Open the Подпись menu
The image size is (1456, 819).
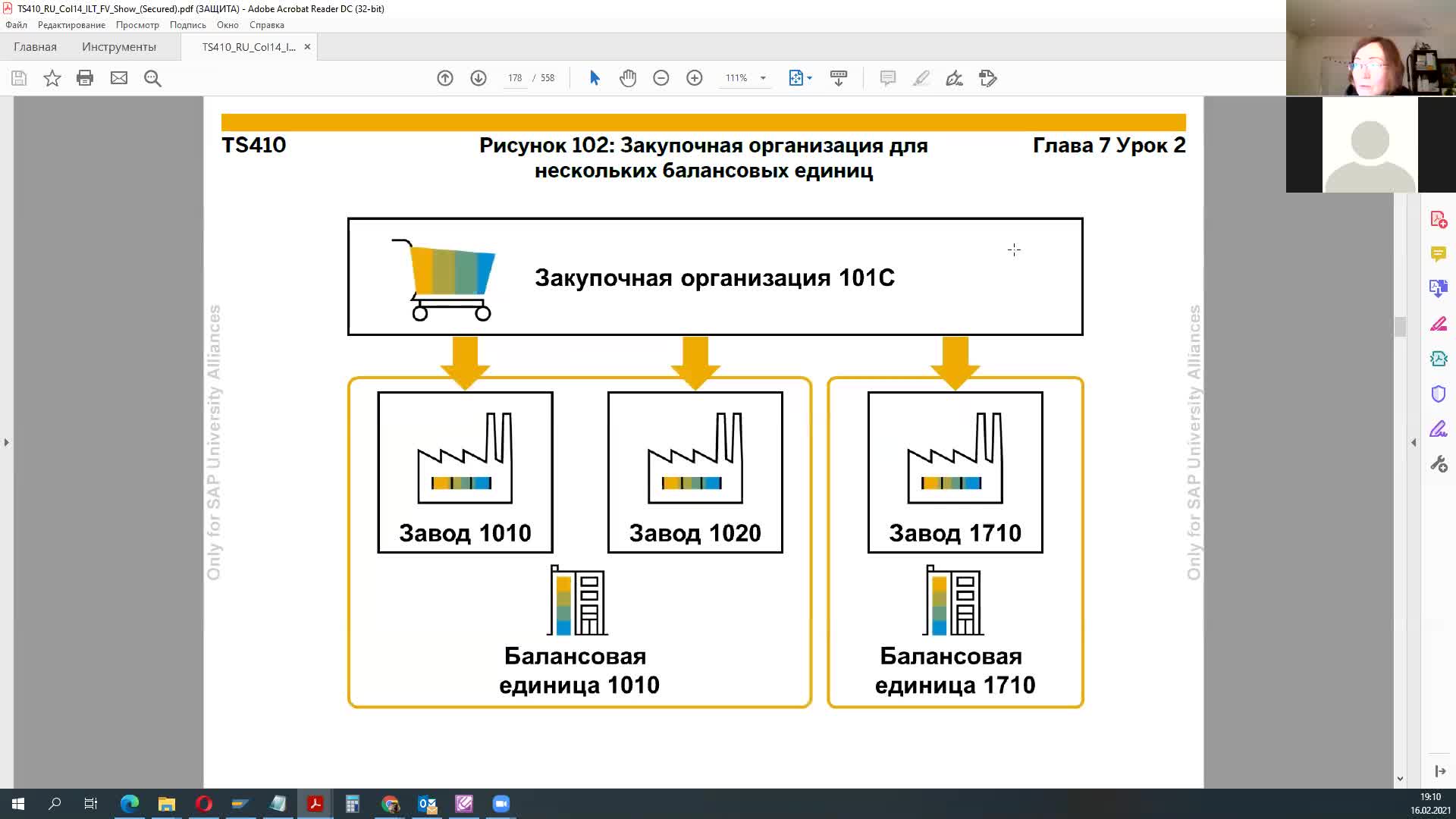tap(188, 25)
